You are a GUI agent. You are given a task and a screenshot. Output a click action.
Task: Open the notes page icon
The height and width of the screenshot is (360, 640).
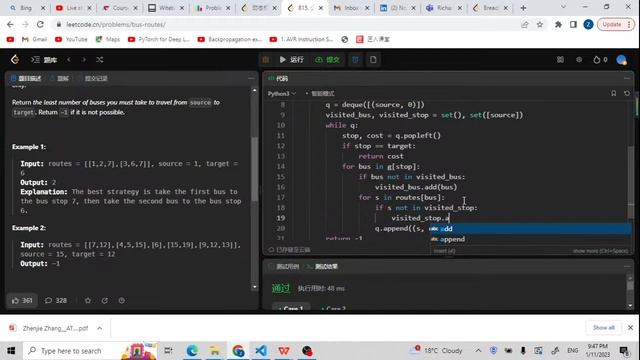click(x=373, y=60)
